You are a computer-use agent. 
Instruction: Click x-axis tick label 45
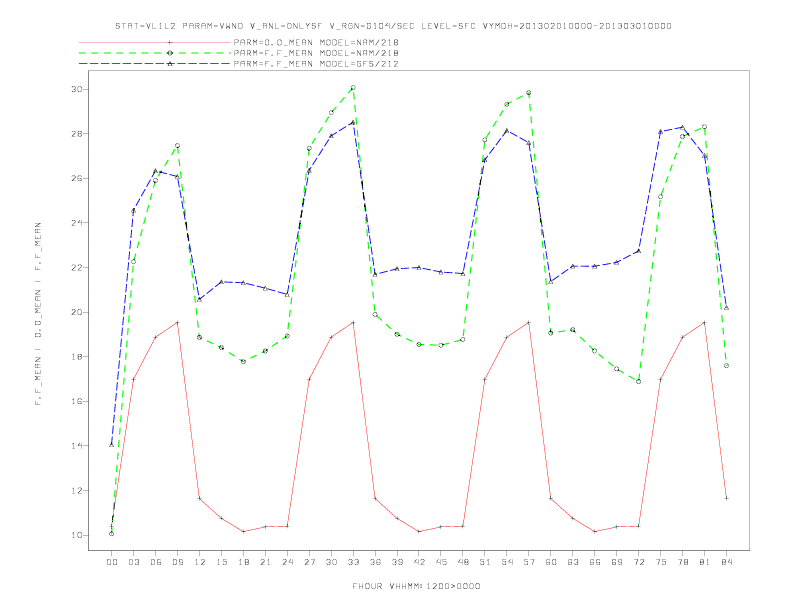tap(441, 562)
